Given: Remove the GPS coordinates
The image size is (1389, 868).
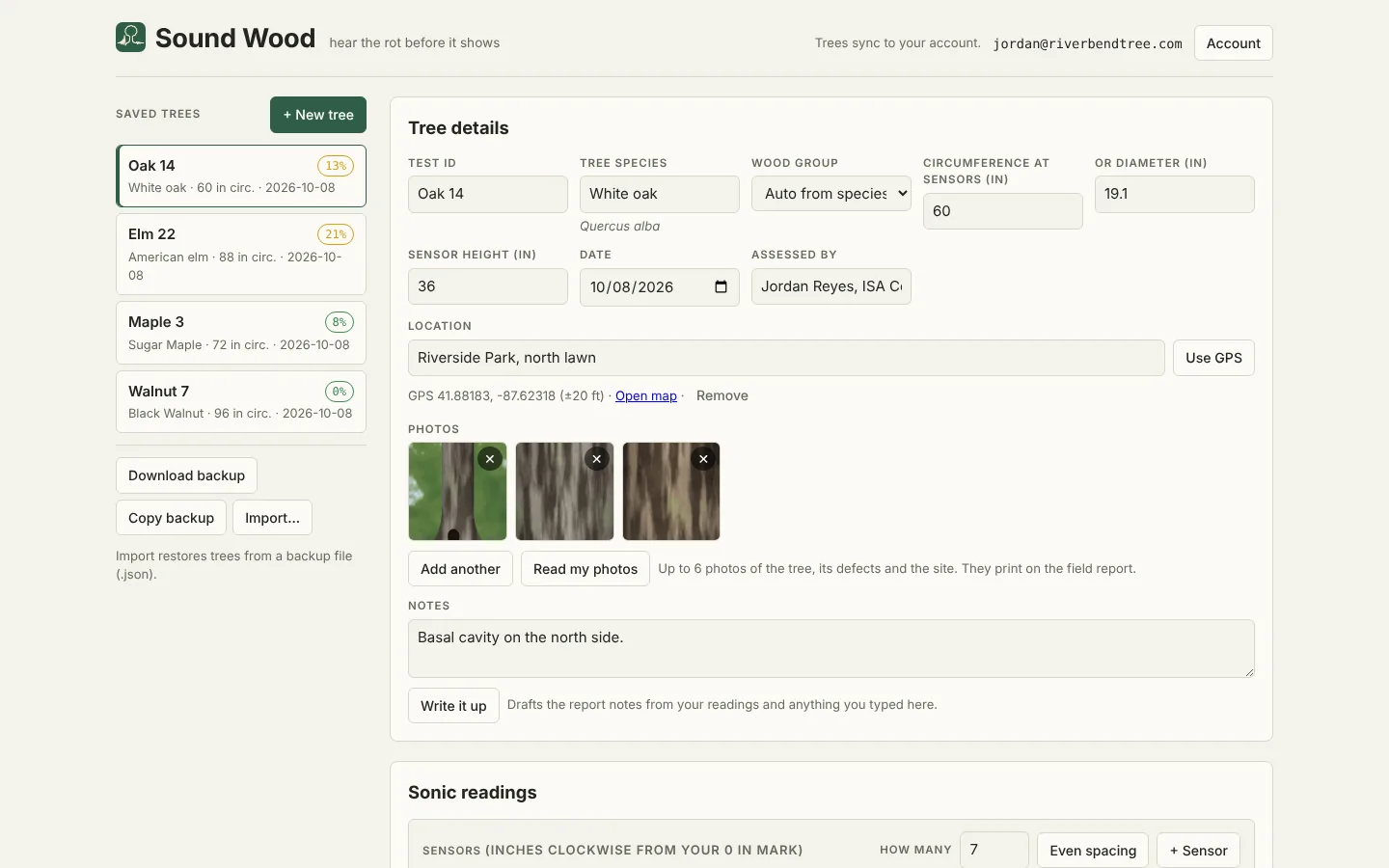Looking at the screenshot, I should click(x=722, y=395).
